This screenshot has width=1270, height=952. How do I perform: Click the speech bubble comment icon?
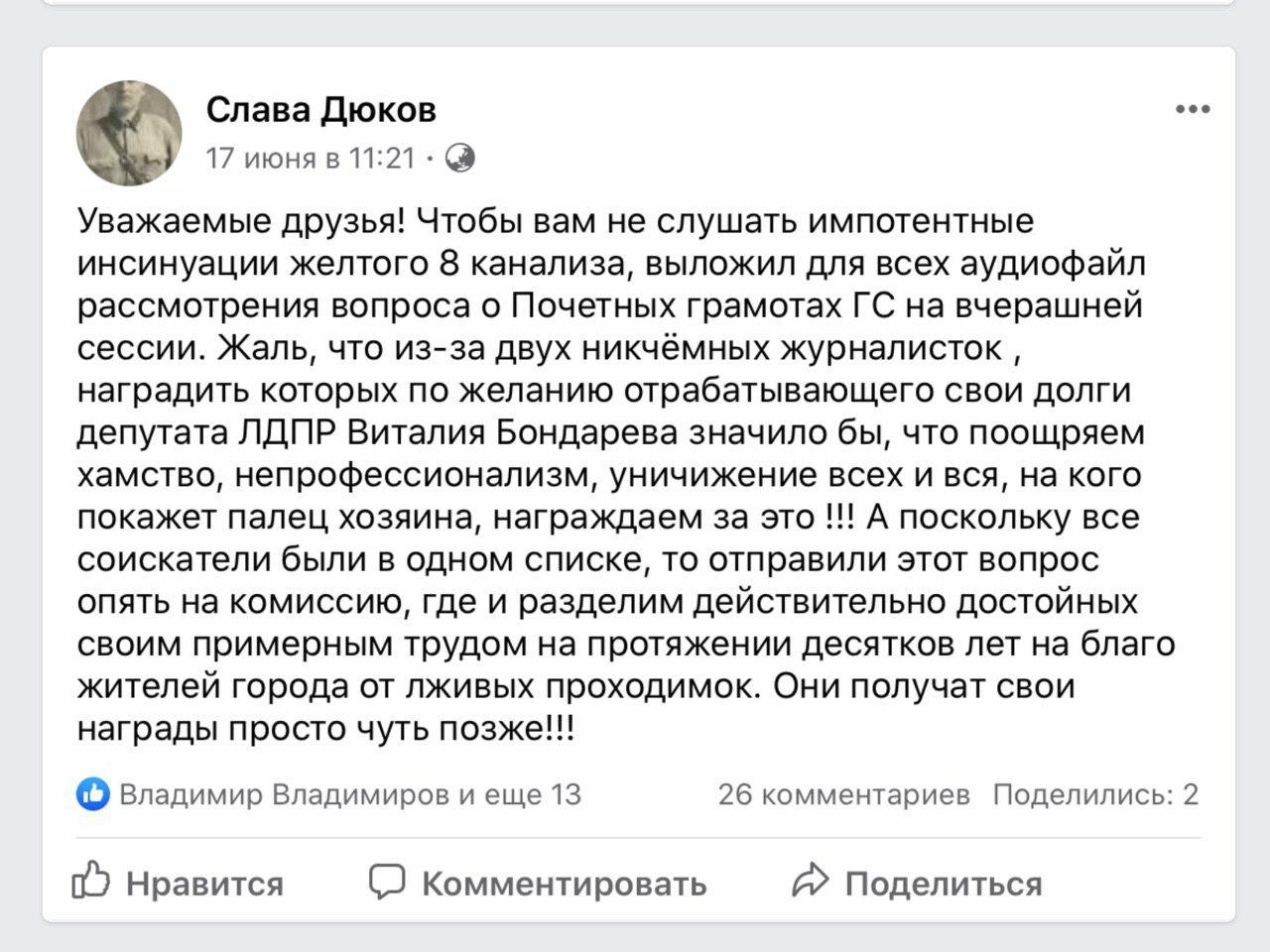click(x=386, y=881)
